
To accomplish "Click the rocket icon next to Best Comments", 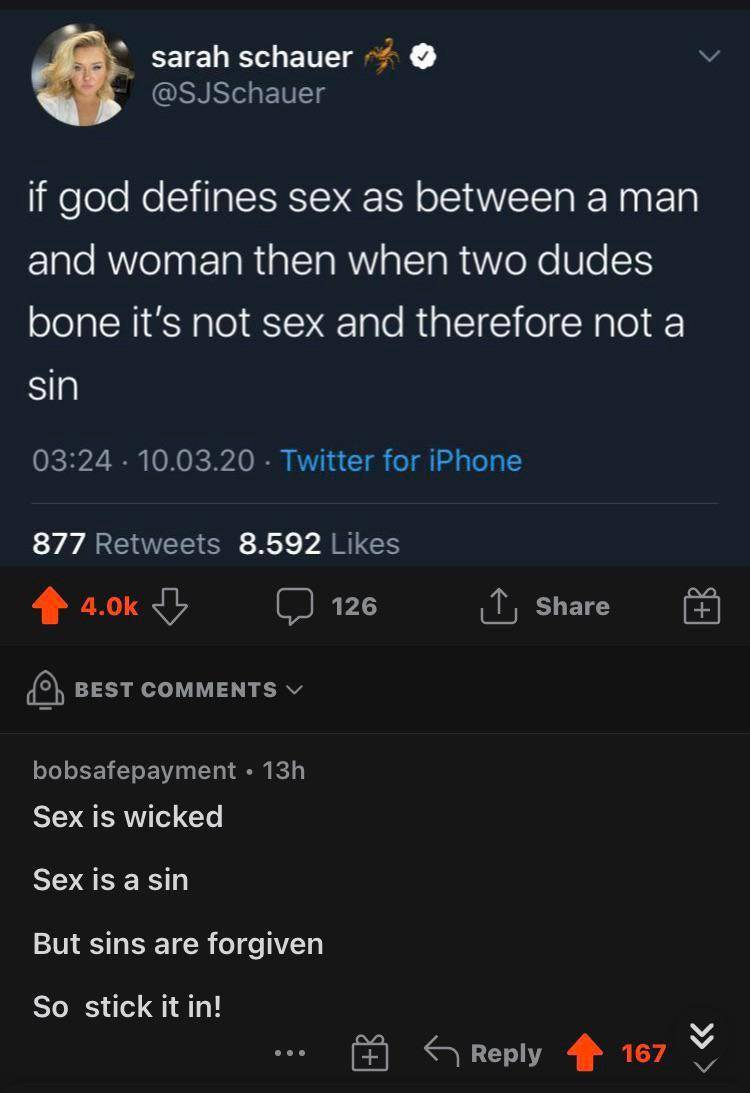I will coord(47,689).
